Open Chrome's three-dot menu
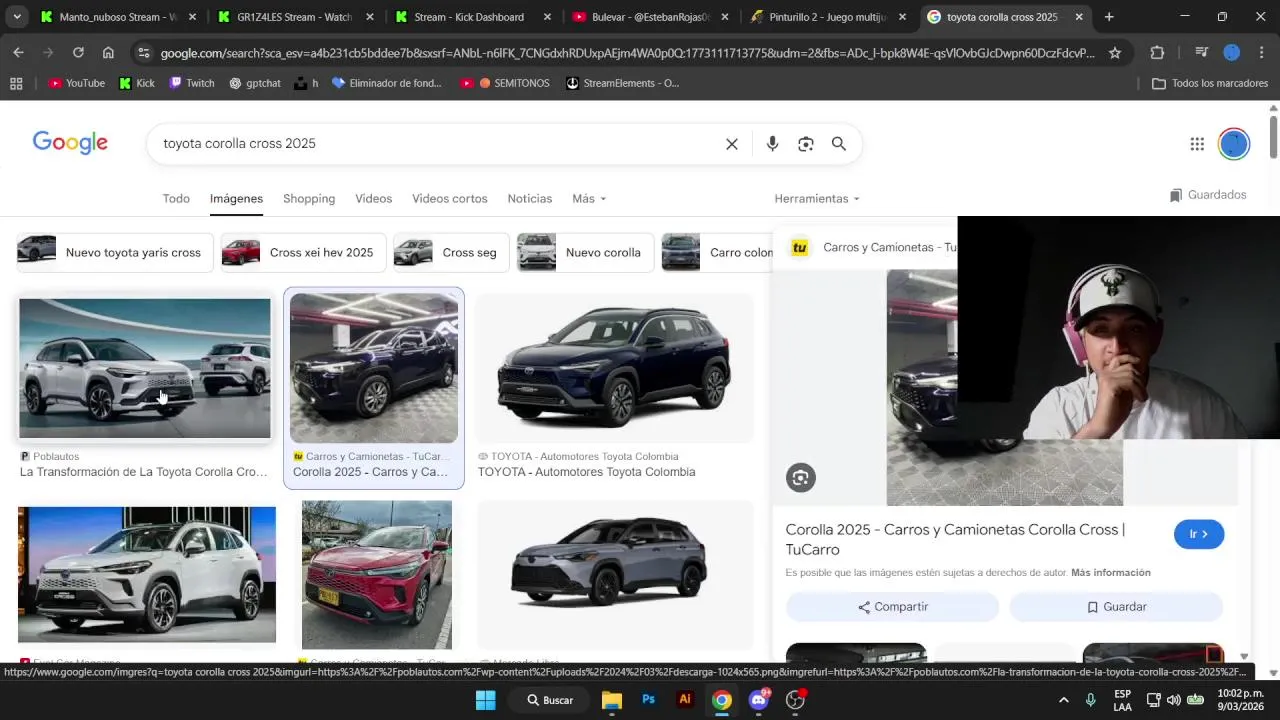 1261,53
